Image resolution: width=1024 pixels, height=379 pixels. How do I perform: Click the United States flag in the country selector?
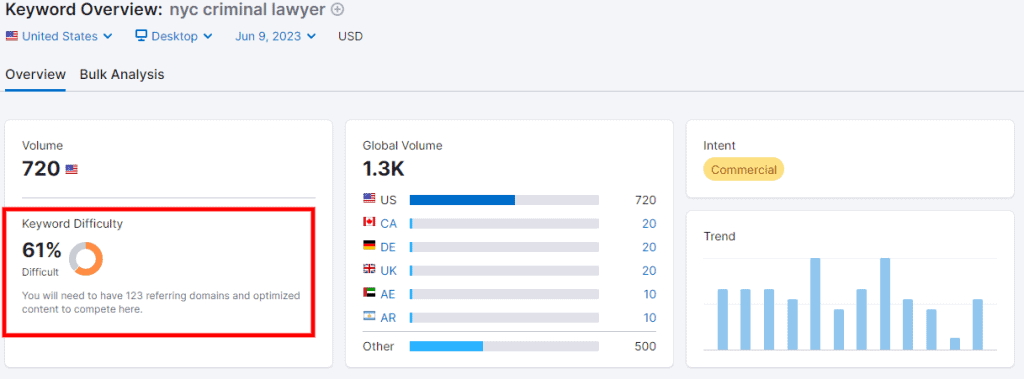pos(12,36)
